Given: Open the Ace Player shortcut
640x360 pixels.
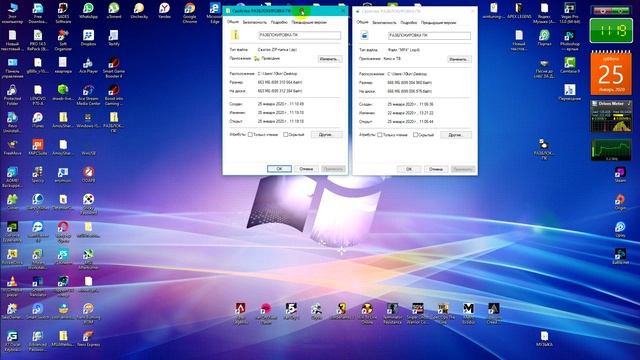Looking at the screenshot, I should (88, 65).
